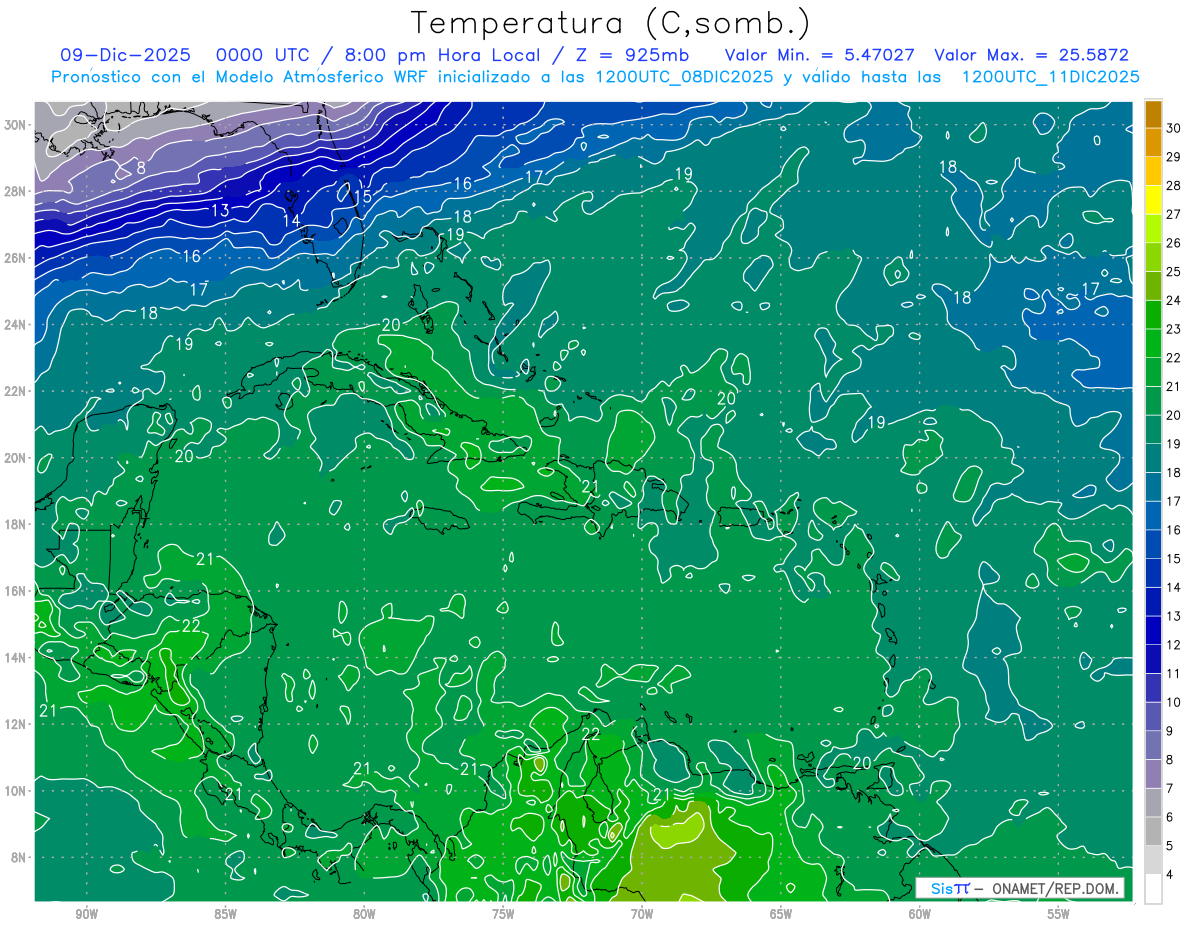Click the "55W" longitude label

click(x=1059, y=914)
